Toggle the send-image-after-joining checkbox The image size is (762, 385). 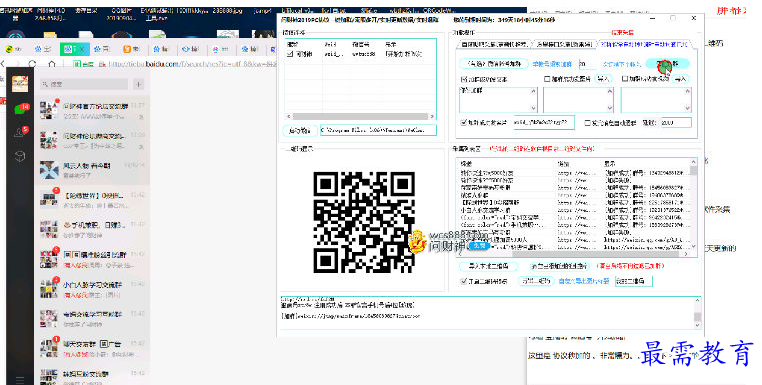(x=547, y=79)
